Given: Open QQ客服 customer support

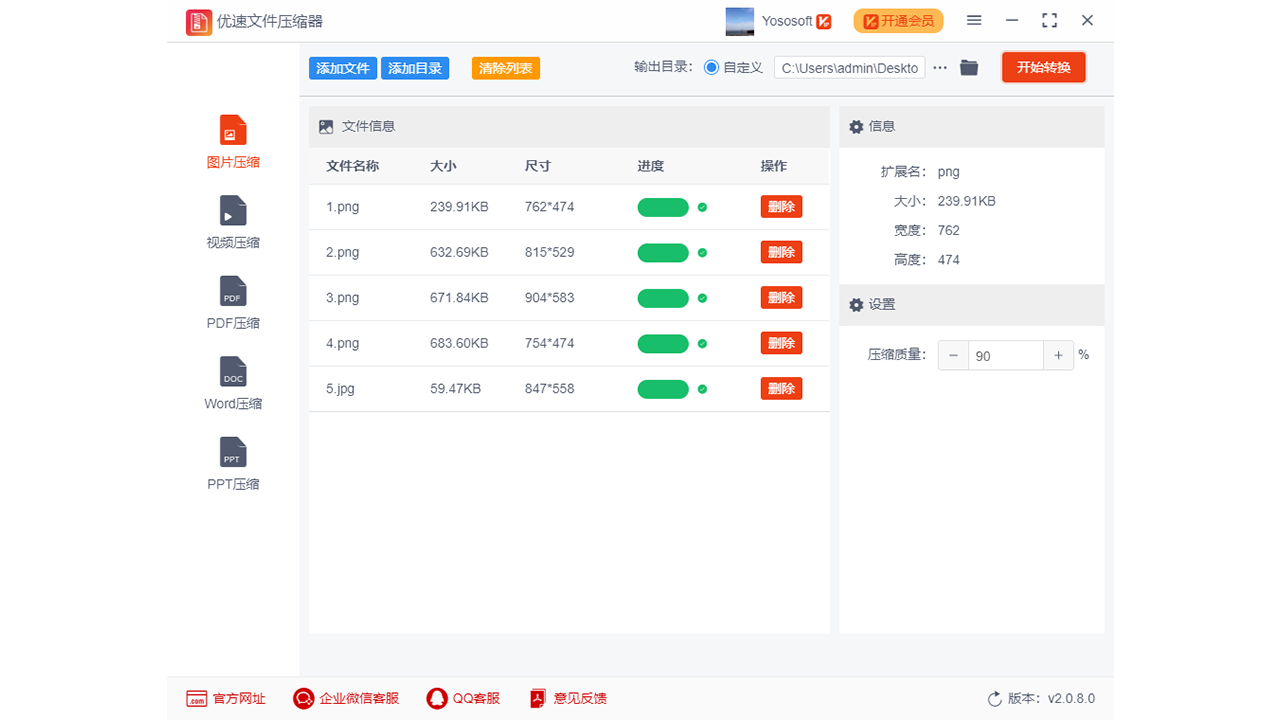Looking at the screenshot, I should (437, 698).
